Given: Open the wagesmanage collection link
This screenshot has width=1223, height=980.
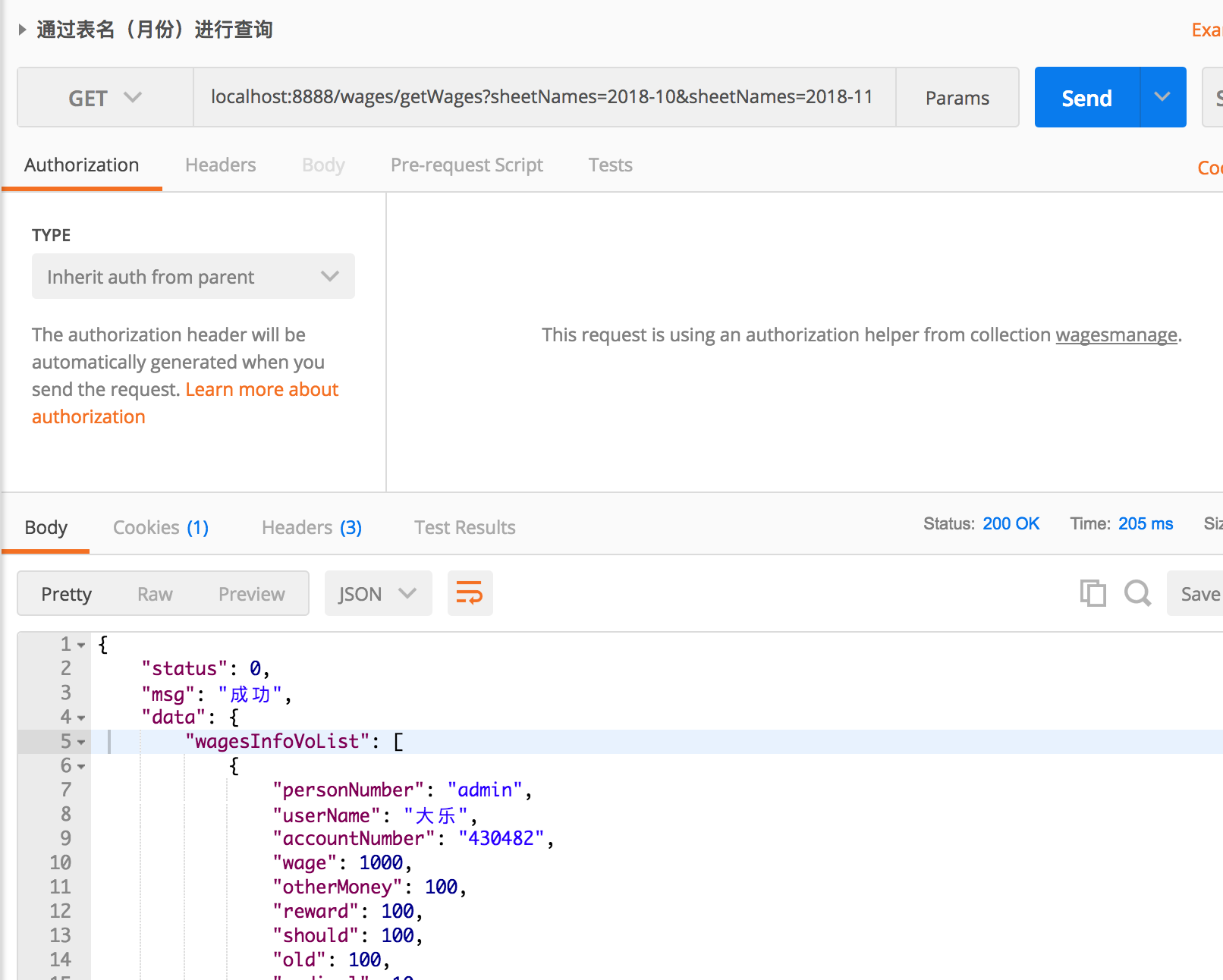Looking at the screenshot, I should [1116, 335].
